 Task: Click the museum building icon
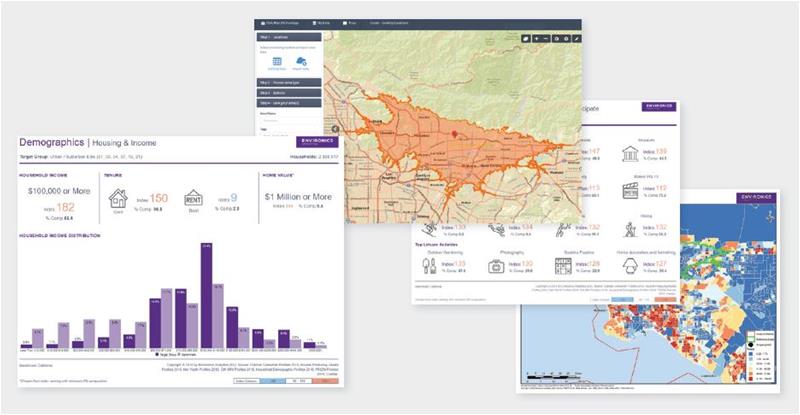pos(632,153)
